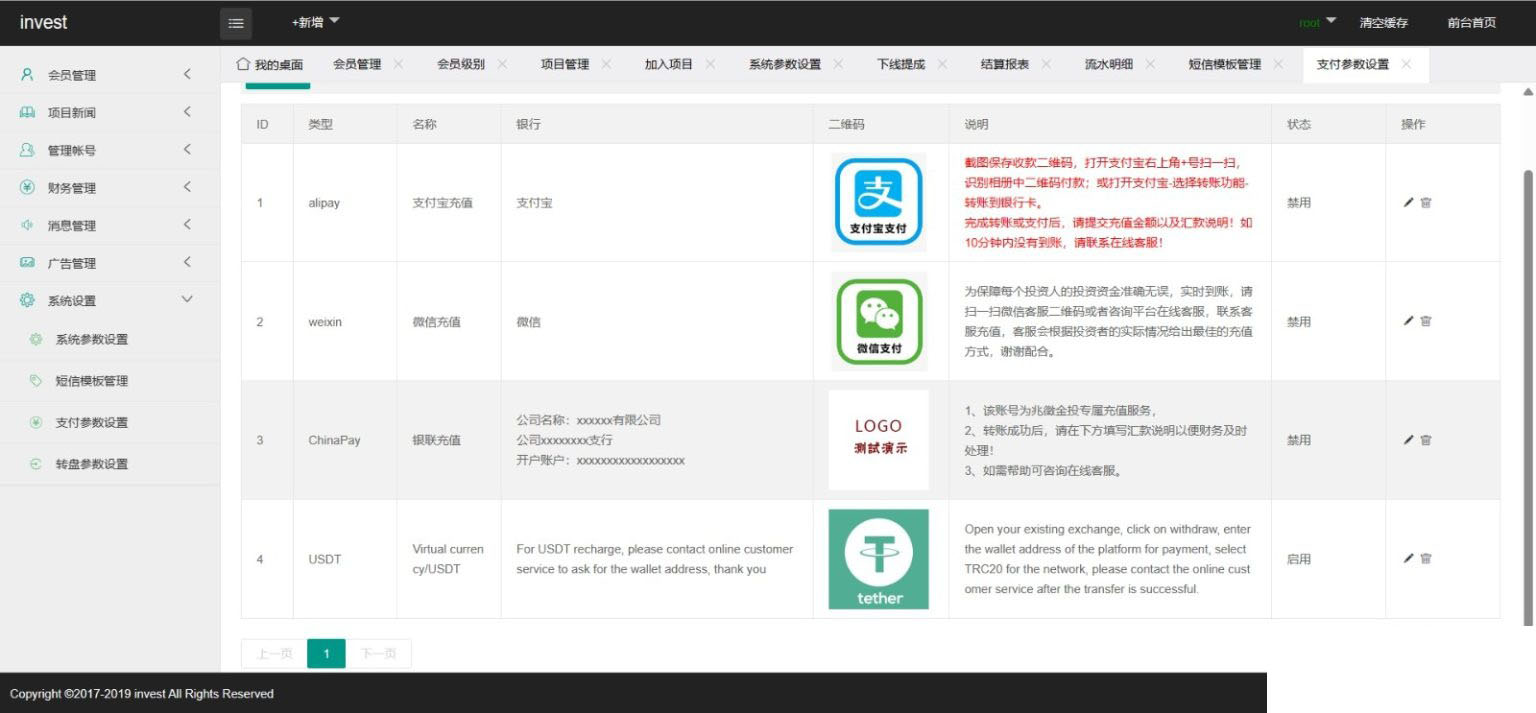This screenshot has height=713, width=1536.
Task: Click the hamburger menu toggle icon
Action: point(236,23)
